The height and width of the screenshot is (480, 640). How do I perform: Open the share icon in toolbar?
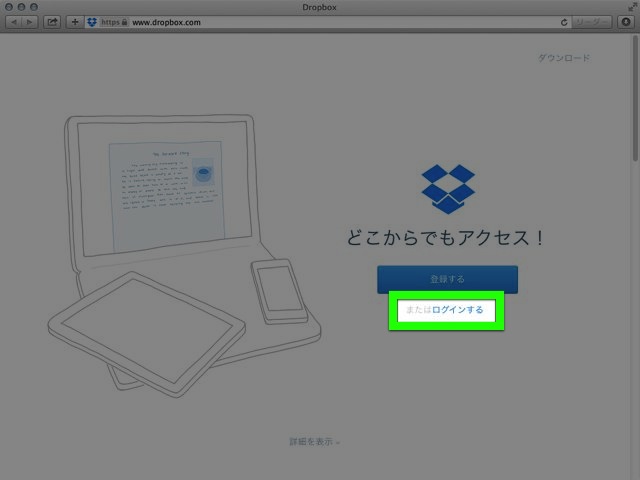point(52,22)
